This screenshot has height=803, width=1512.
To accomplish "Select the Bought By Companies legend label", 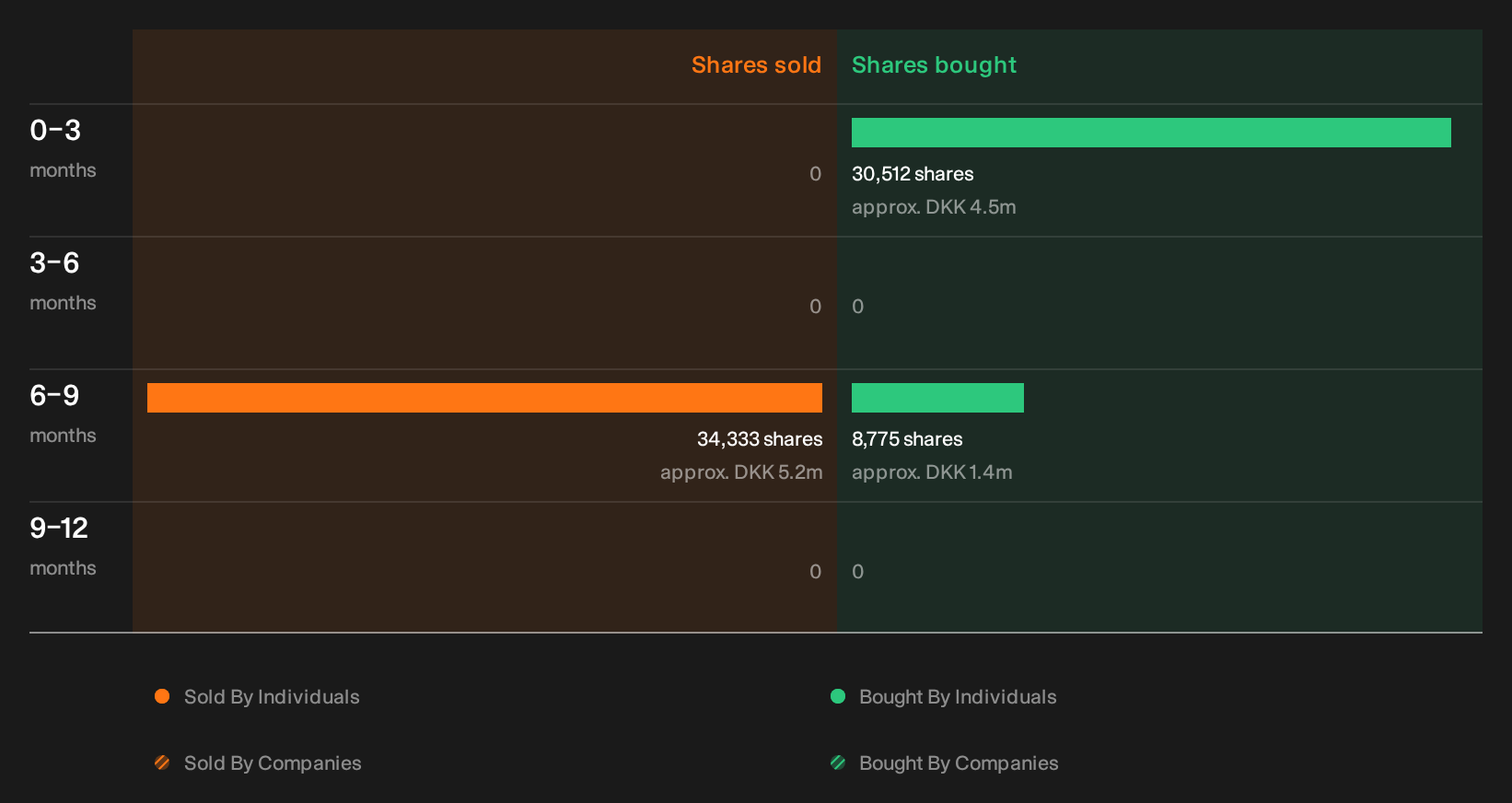I will pyautogui.click(x=959, y=763).
